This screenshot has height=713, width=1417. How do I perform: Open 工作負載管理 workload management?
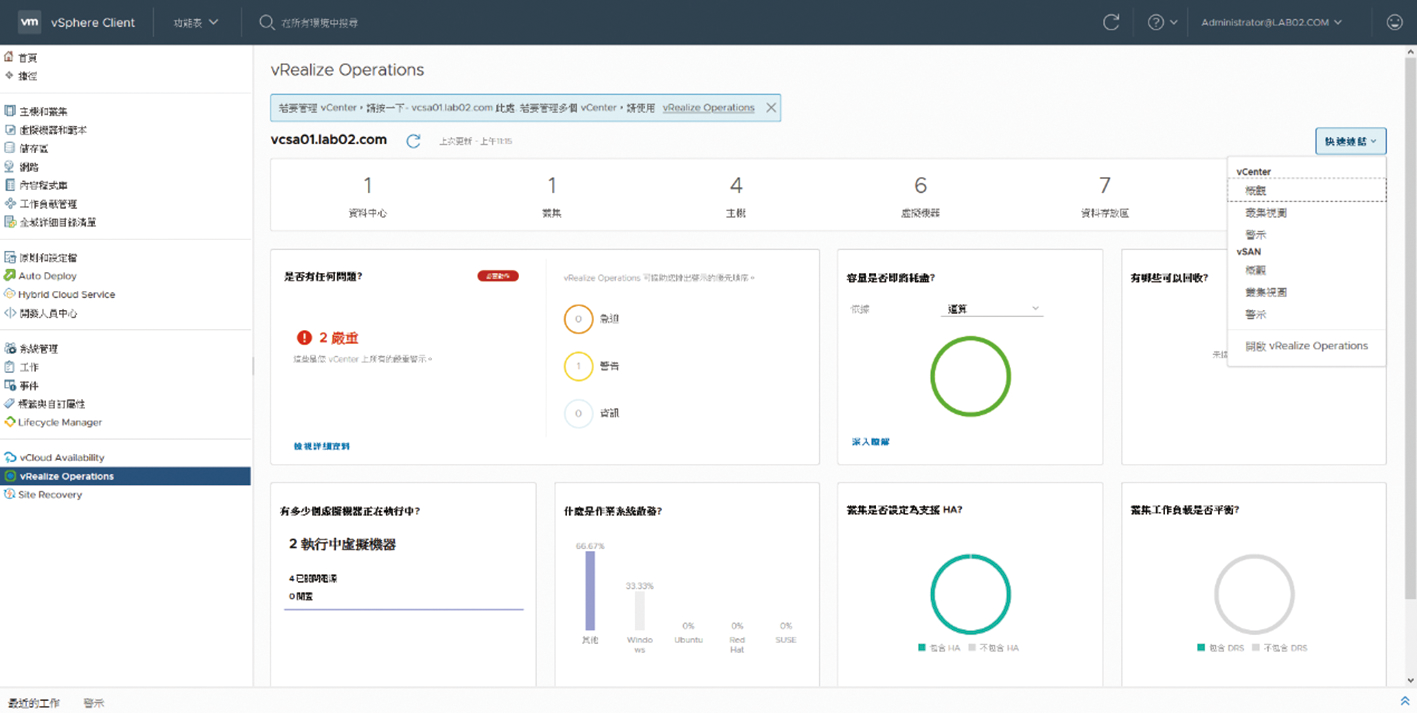point(41,204)
